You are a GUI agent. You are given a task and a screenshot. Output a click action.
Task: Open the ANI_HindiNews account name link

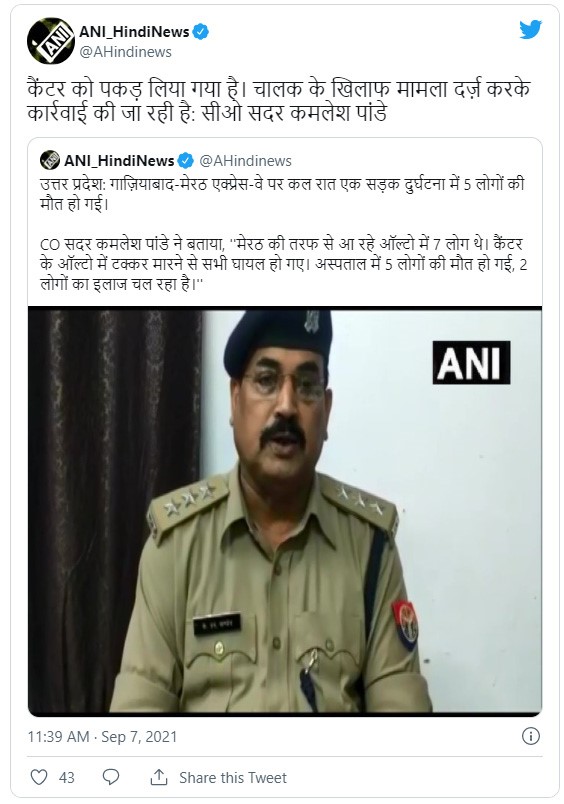tap(134, 32)
